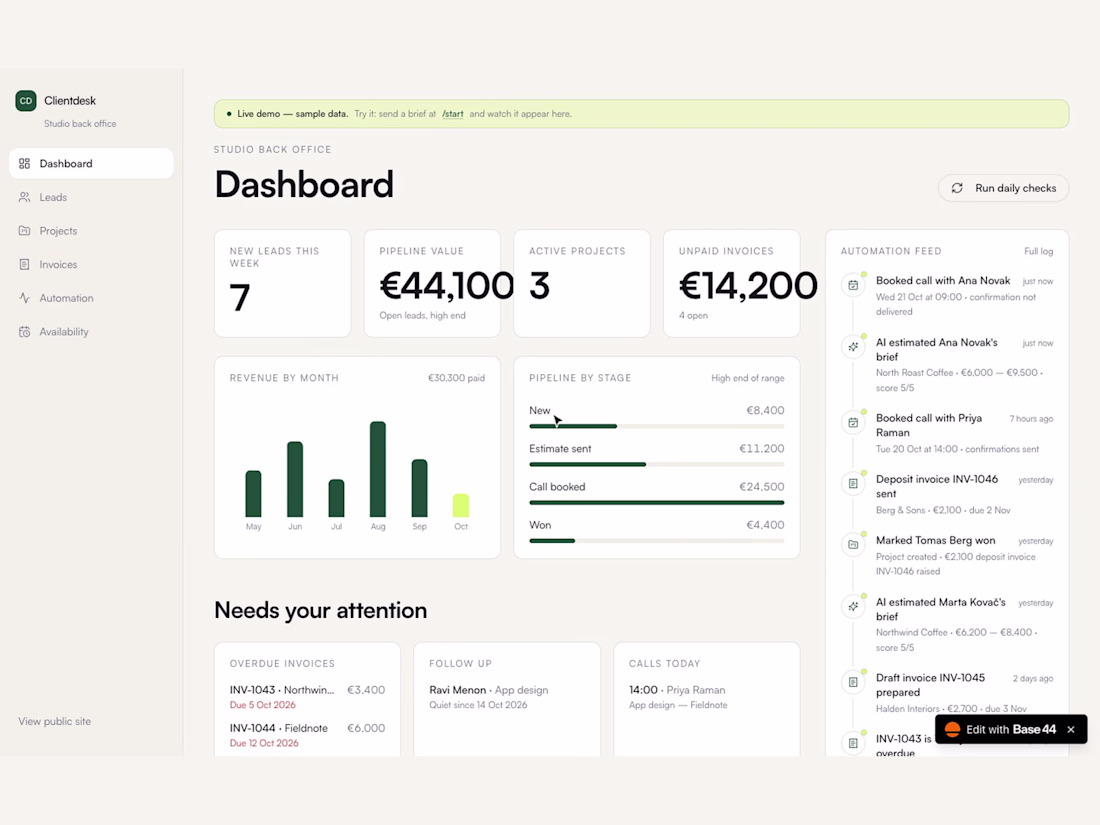
Task: Click the Estimate sent pipeline progress bar
Action: (x=657, y=464)
